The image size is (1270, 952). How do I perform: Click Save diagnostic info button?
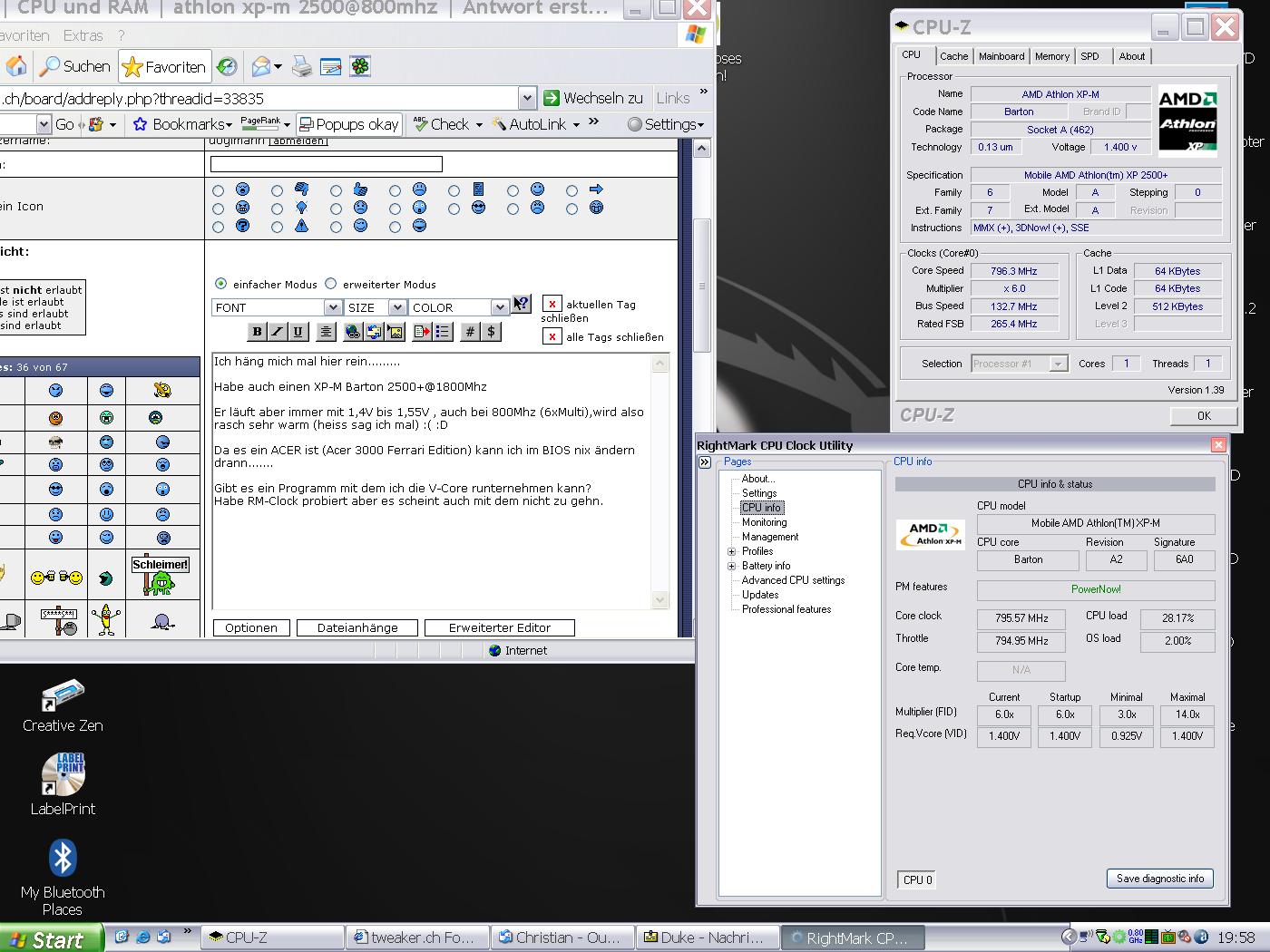[1159, 879]
